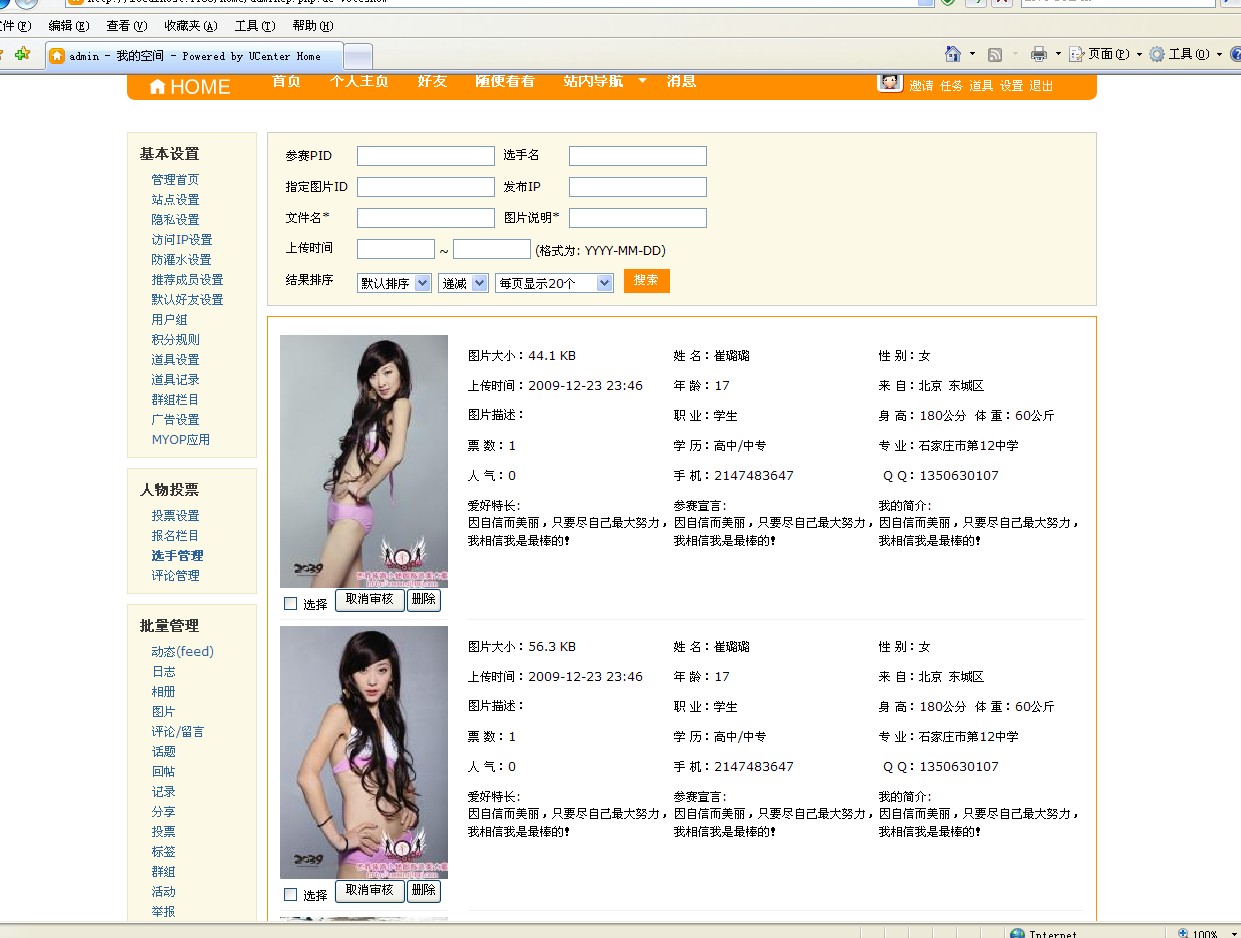Open the 每页显示20个 dropdown
Image resolution: width=1241 pixels, height=938 pixels.
point(554,283)
